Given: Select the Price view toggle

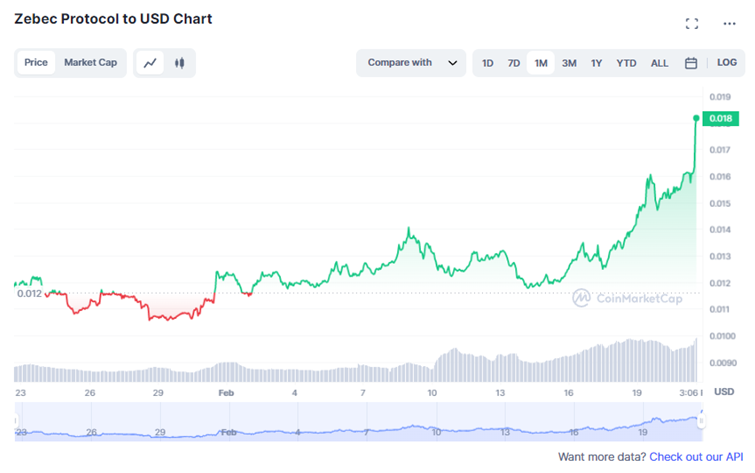Looking at the screenshot, I should (36, 63).
